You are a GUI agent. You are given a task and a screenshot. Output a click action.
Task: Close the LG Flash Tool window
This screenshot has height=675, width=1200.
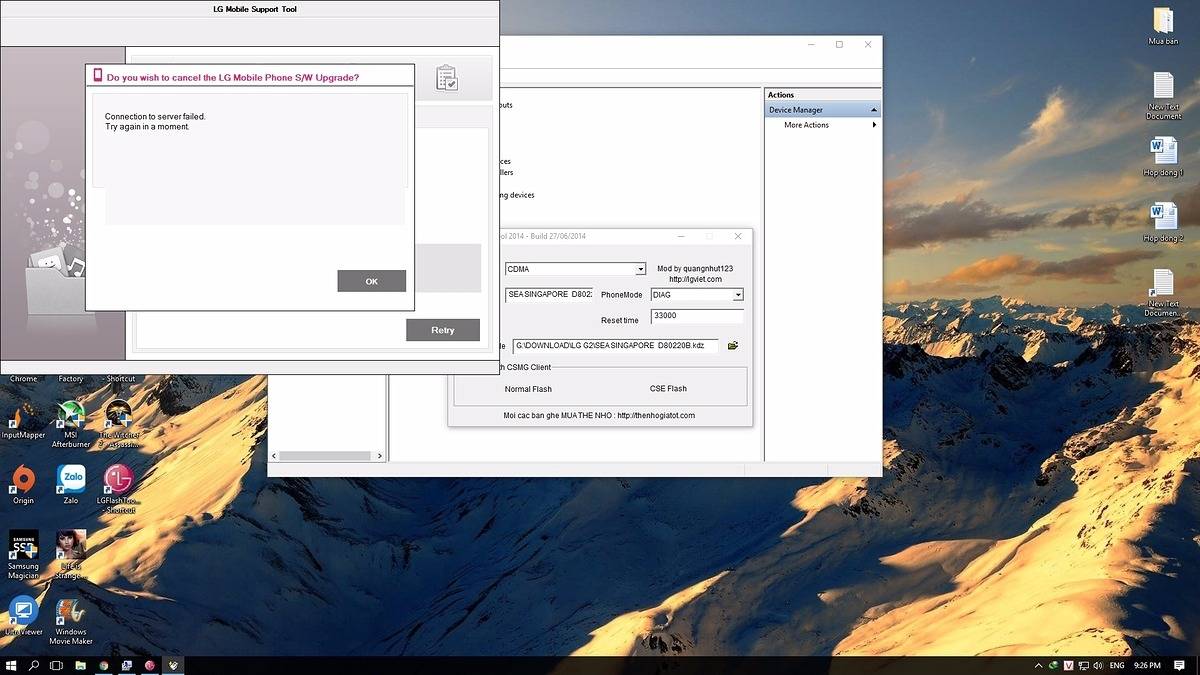pyautogui.click(x=738, y=236)
